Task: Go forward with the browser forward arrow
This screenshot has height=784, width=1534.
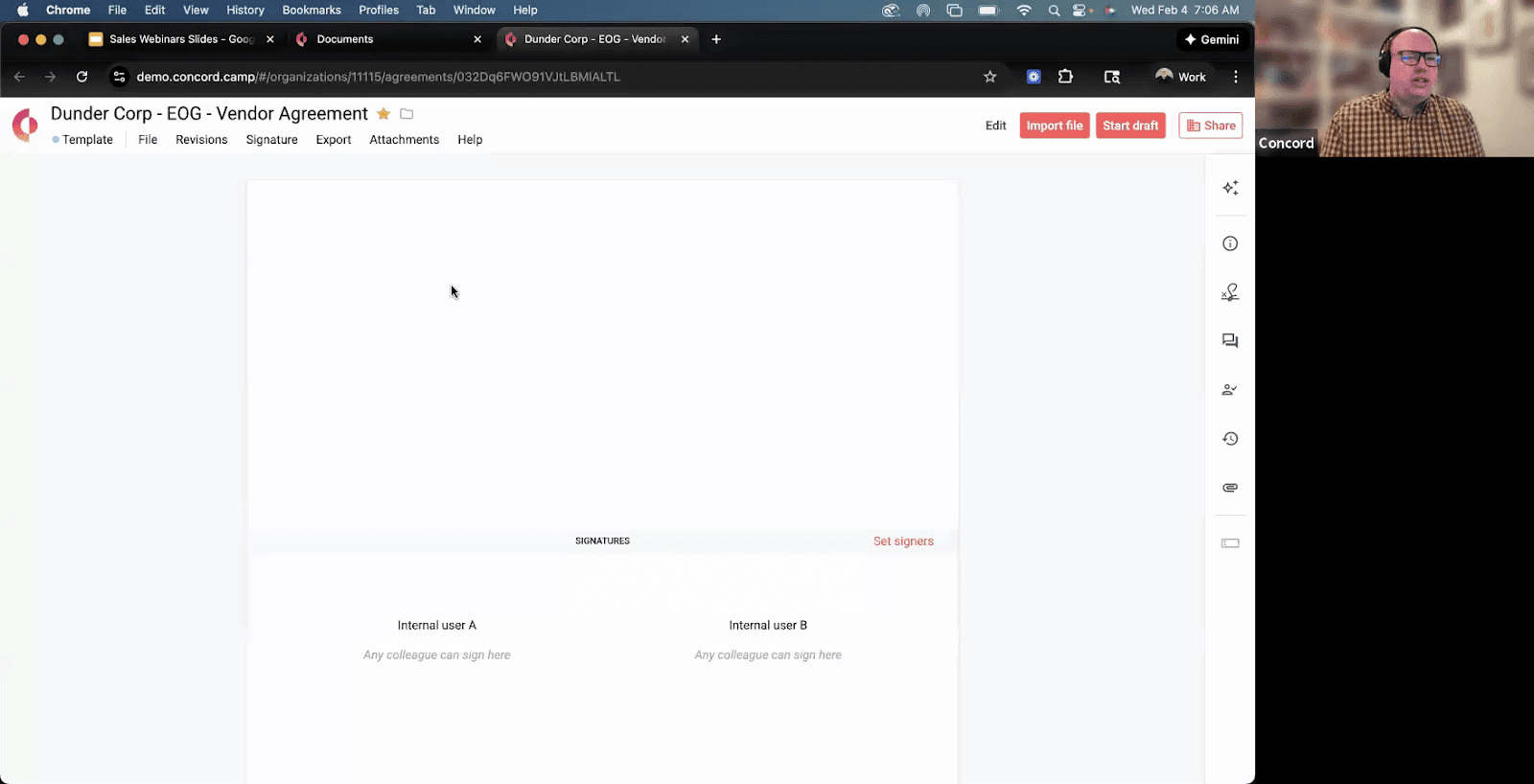Action: (50, 77)
